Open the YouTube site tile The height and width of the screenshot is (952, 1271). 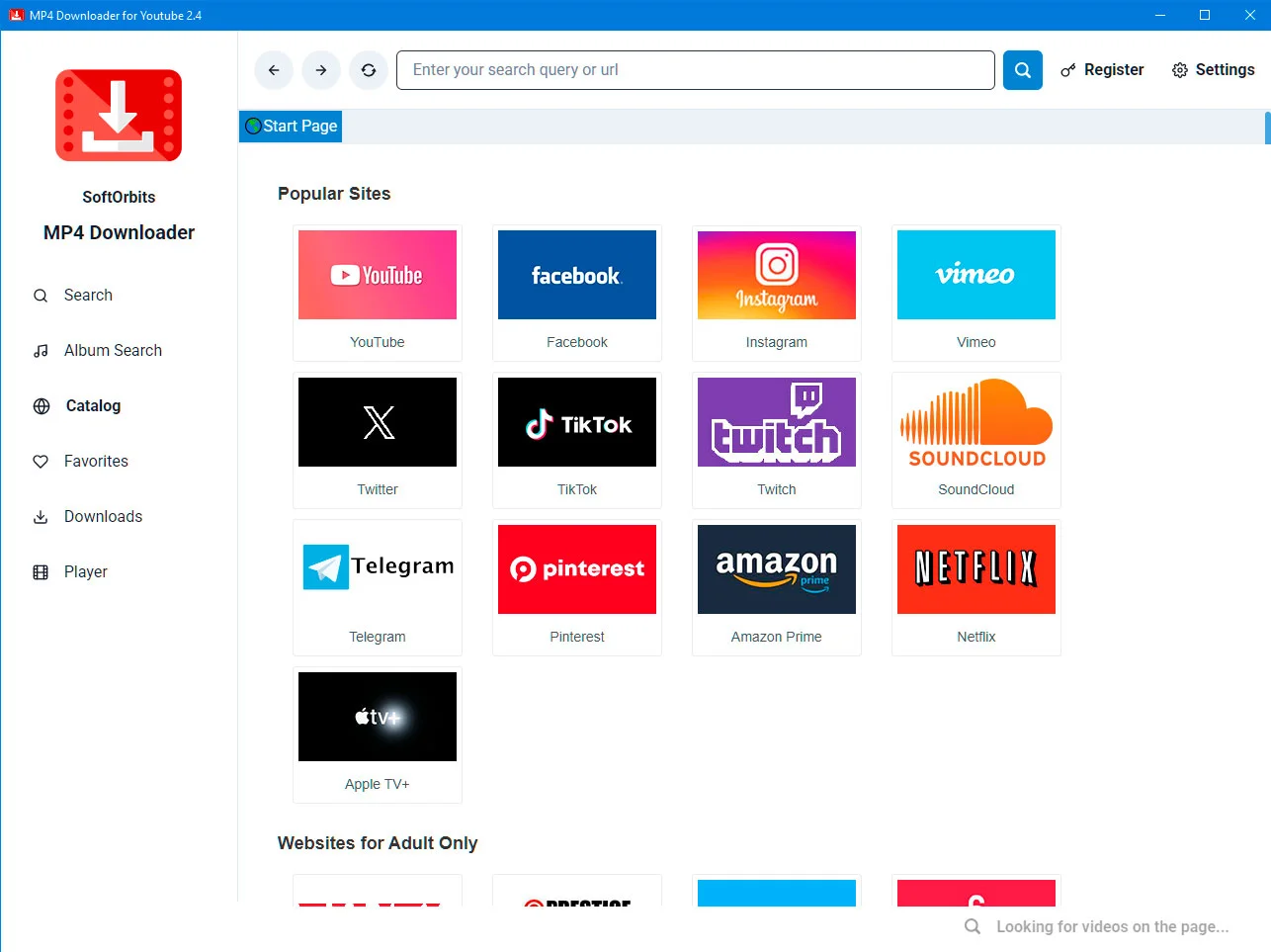point(377,275)
